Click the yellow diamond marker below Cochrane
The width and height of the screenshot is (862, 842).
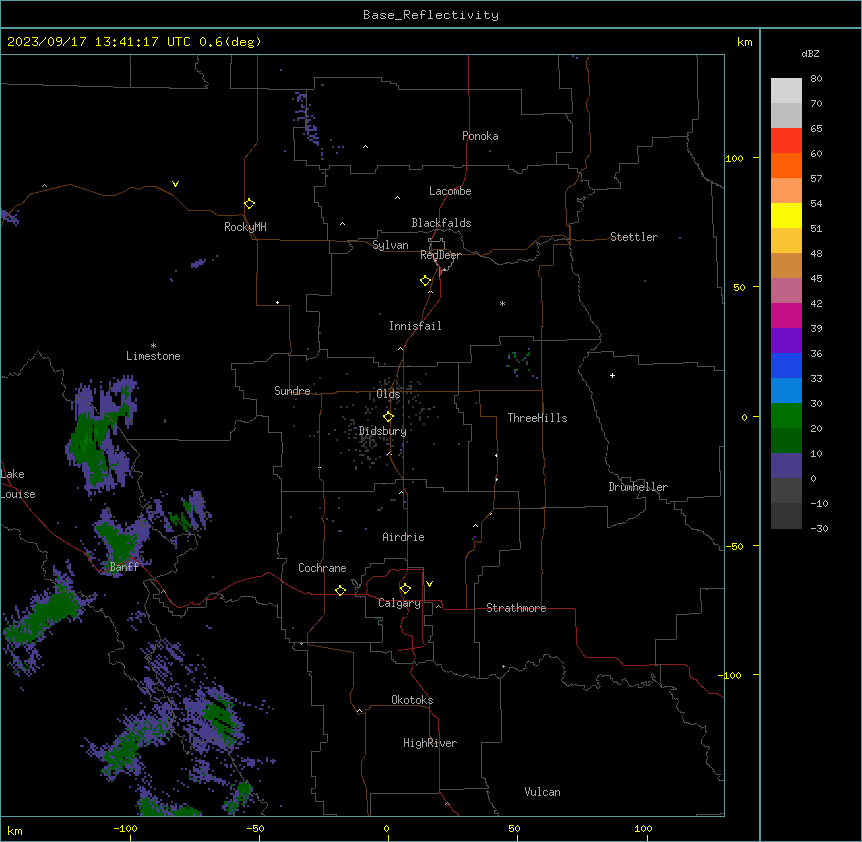[340, 590]
